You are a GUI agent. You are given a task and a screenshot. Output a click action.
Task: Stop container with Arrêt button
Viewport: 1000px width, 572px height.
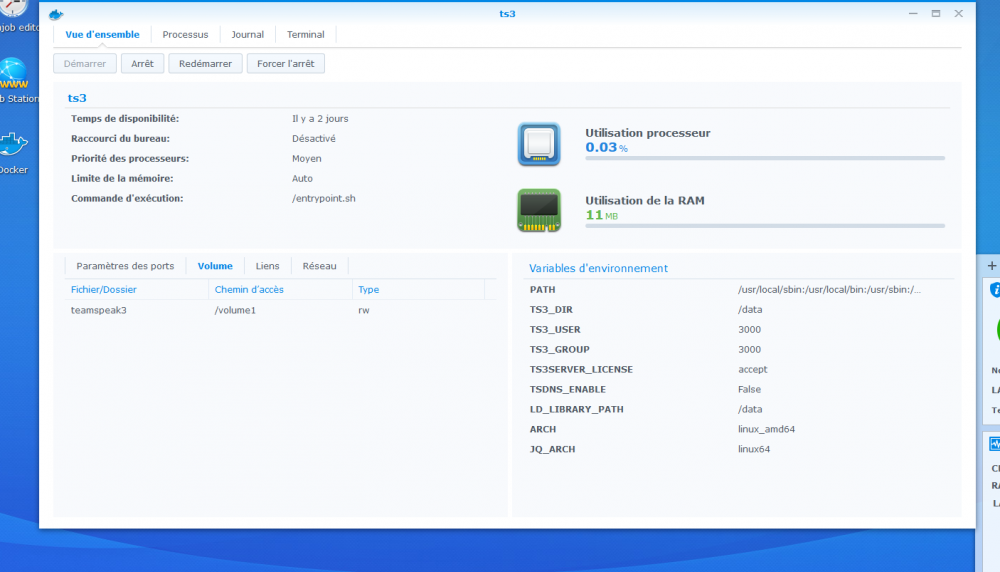(x=142, y=64)
